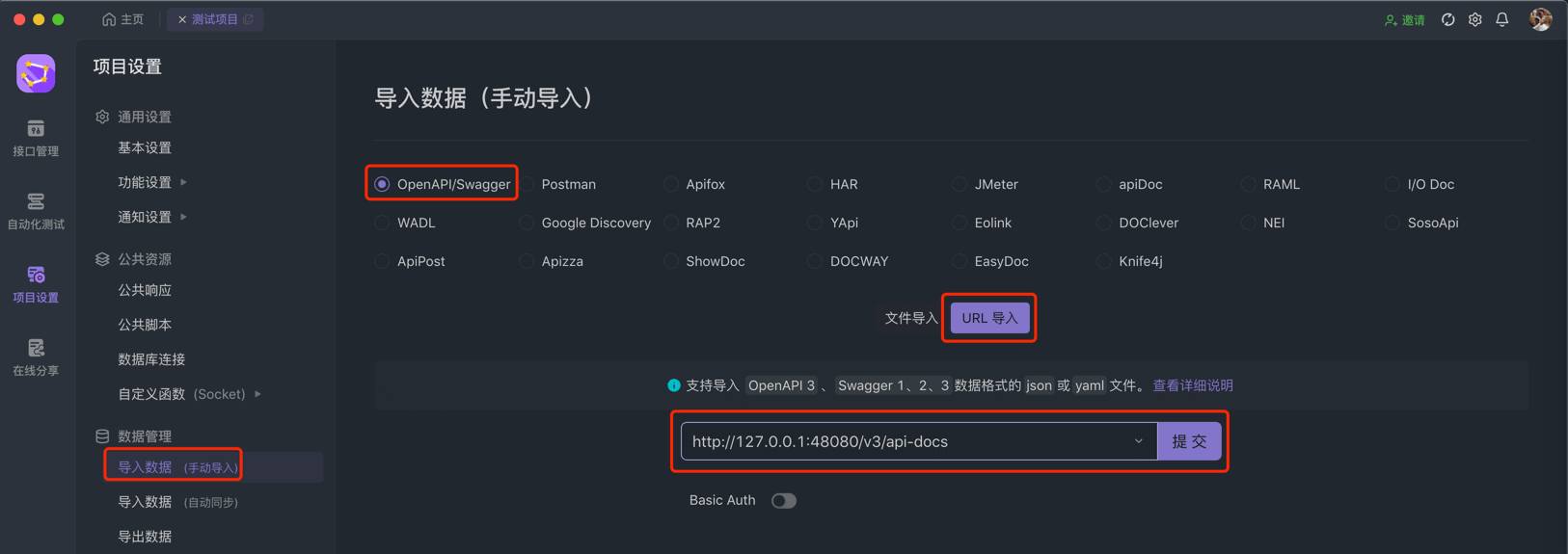Click the Apifox logo icon
This screenshot has width=1568, height=554.
click(36, 73)
